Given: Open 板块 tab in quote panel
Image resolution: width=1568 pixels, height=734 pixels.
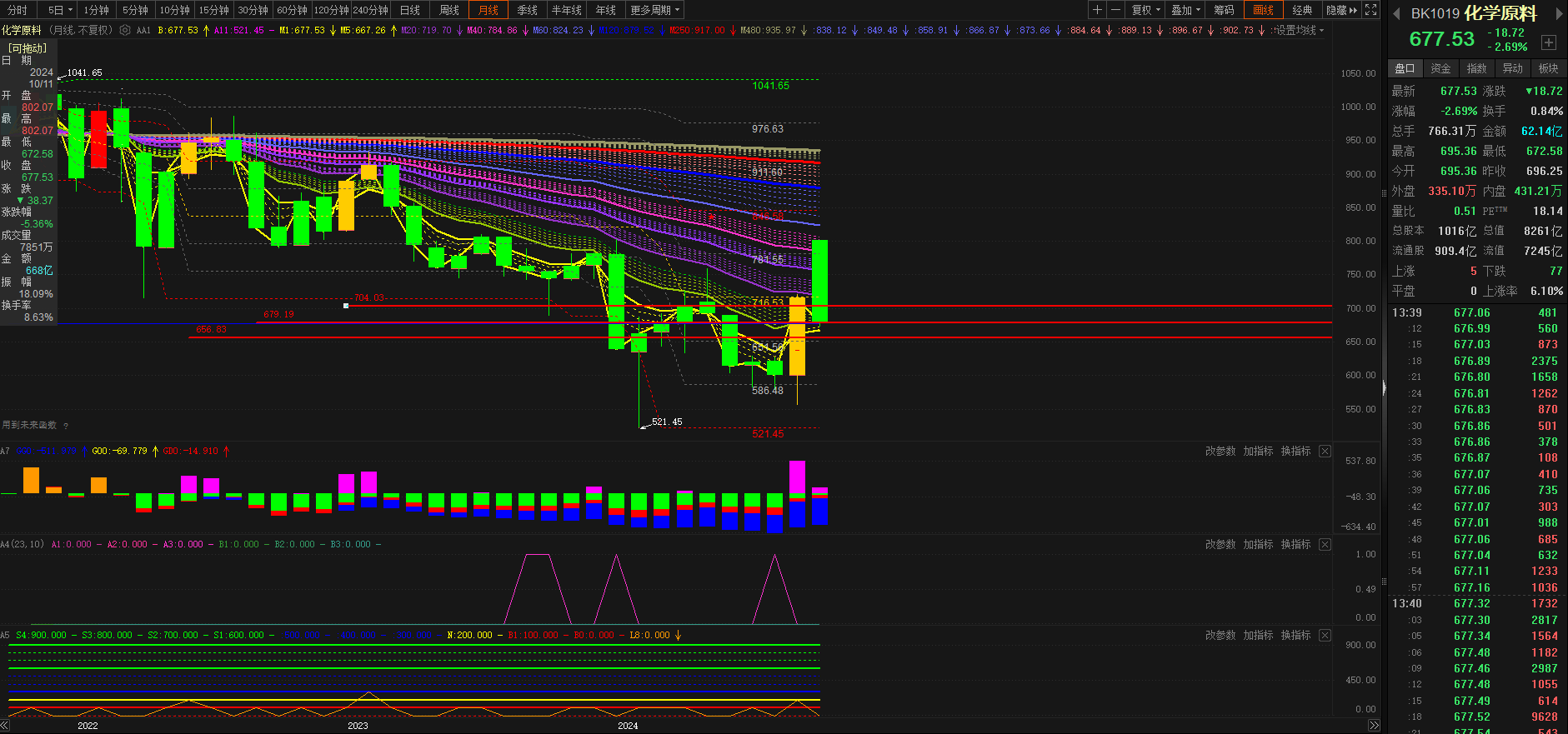Looking at the screenshot, I should (1548, 68).
